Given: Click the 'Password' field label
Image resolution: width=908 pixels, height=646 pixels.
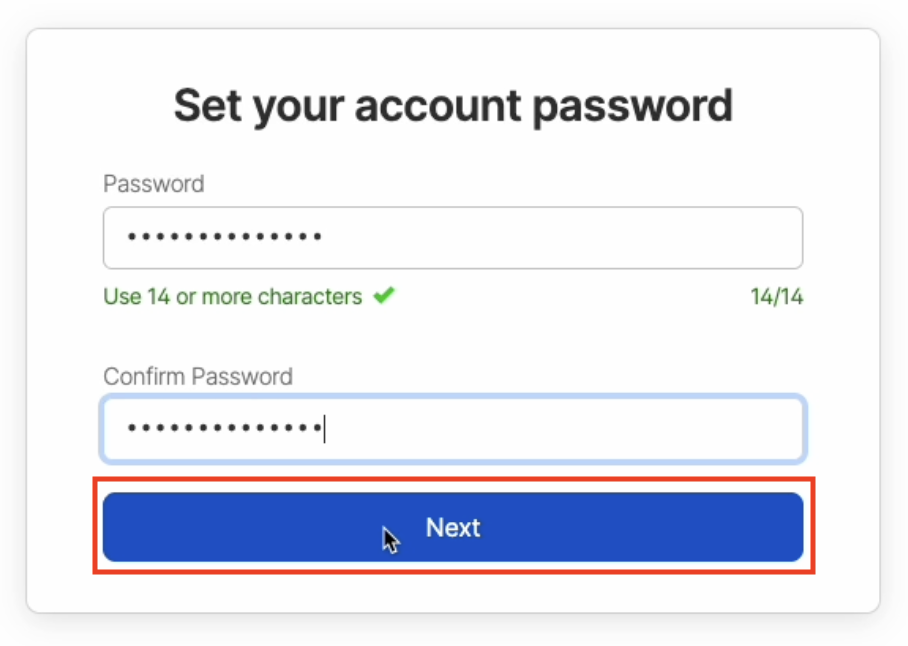Looking at the screenshot, I should [153, 184].
